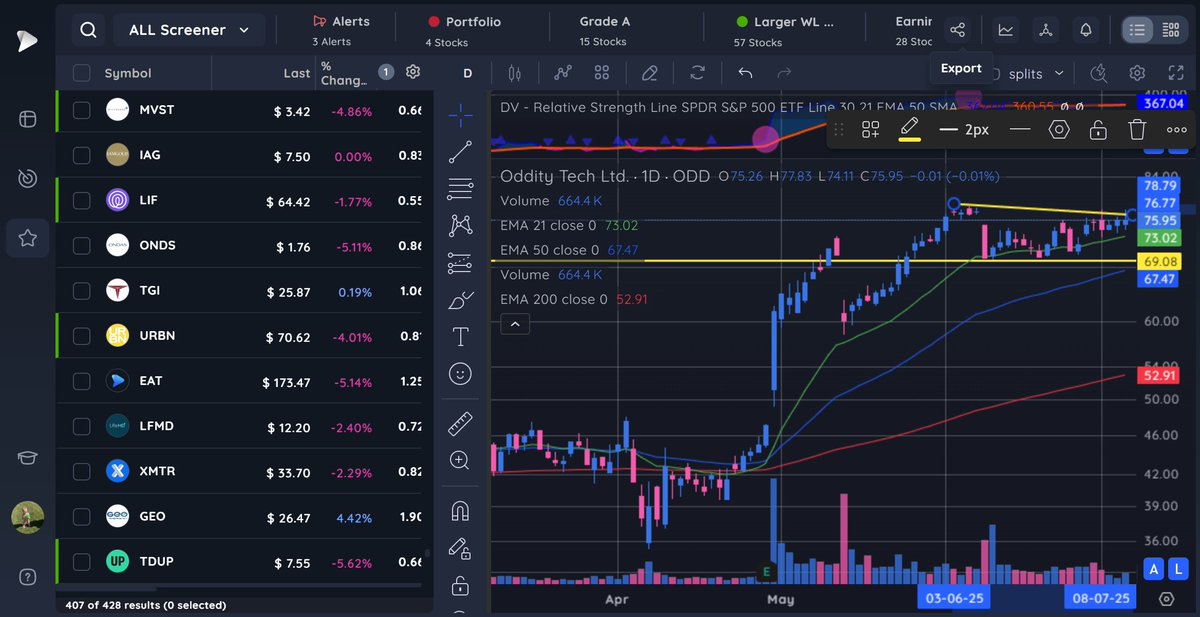Select the pattern drawing tool
Viewport: 1200px width, 617px height.
click(460, 226)
